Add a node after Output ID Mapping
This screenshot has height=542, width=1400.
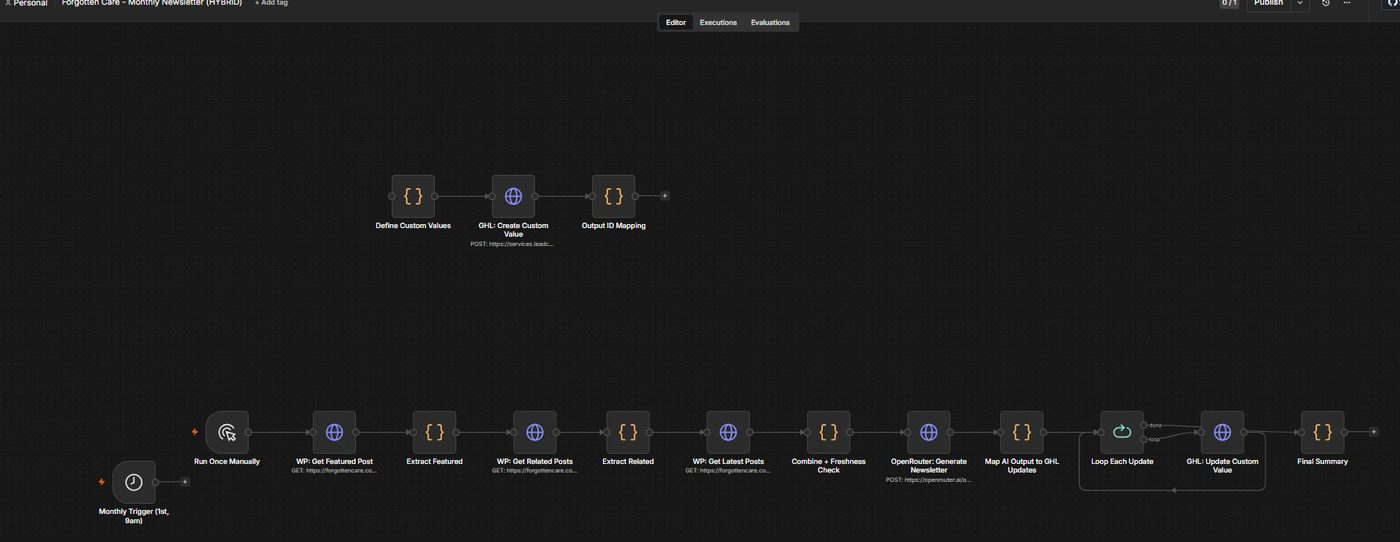click(x=665, y=196)
